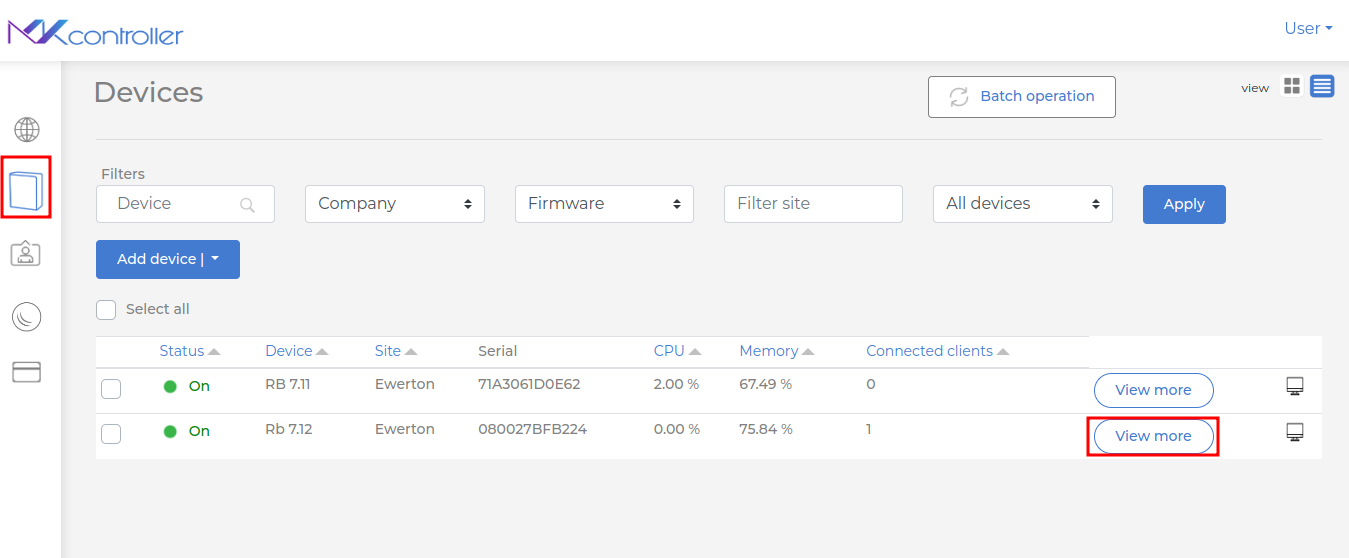Click the search magnifier in Device filter
The width and height of the screenshot is (1349, 558).
[248, 205]
